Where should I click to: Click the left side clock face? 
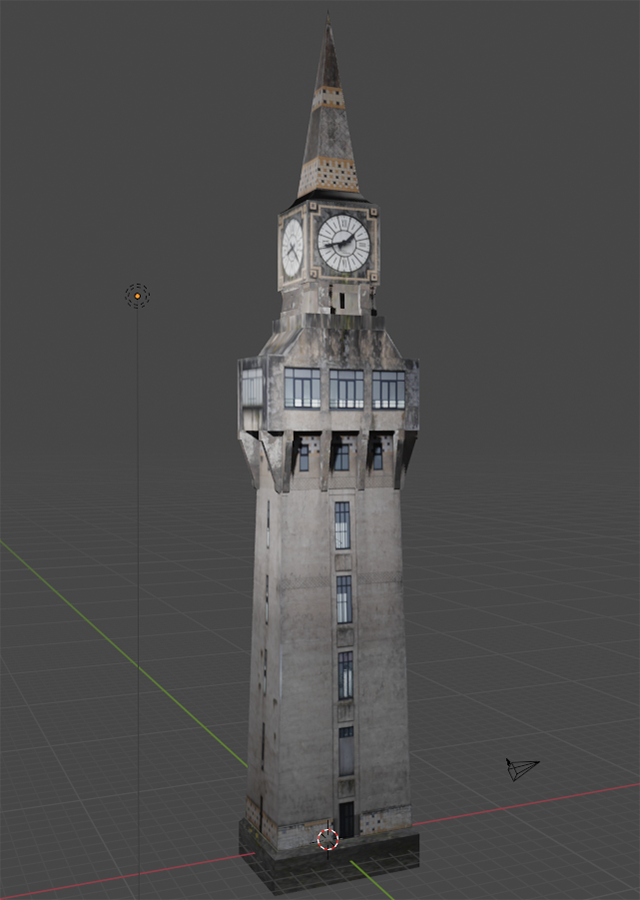click(x=292, y=248)
